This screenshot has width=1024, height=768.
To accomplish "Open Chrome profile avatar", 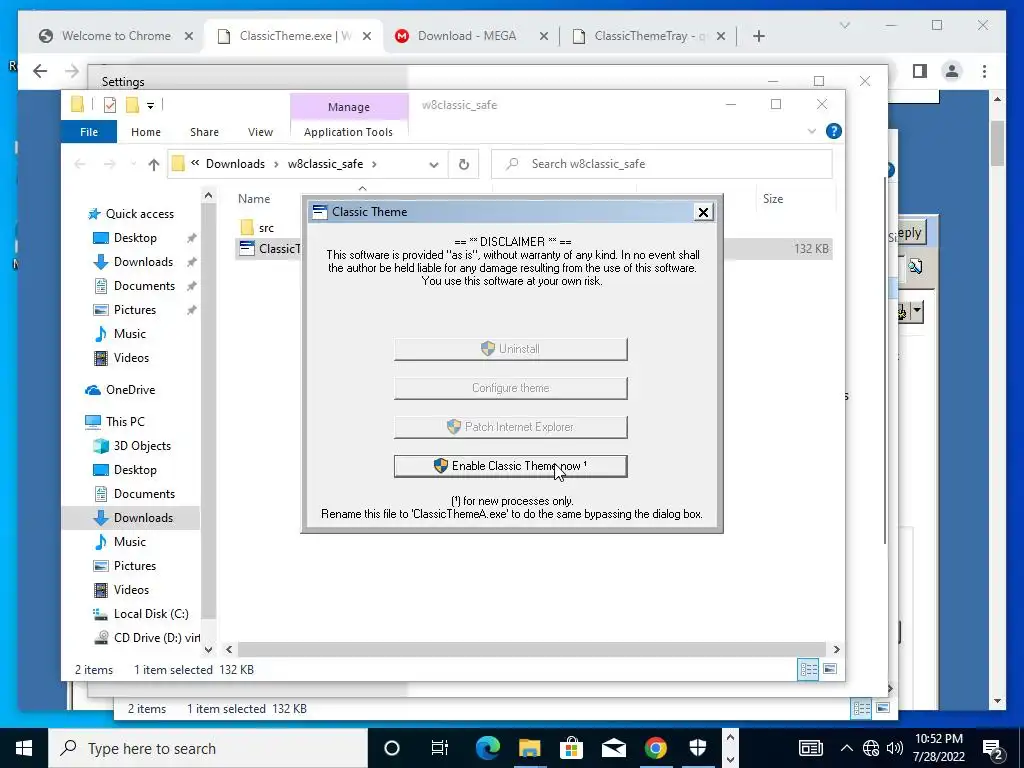I will click(x=952, y=71).
